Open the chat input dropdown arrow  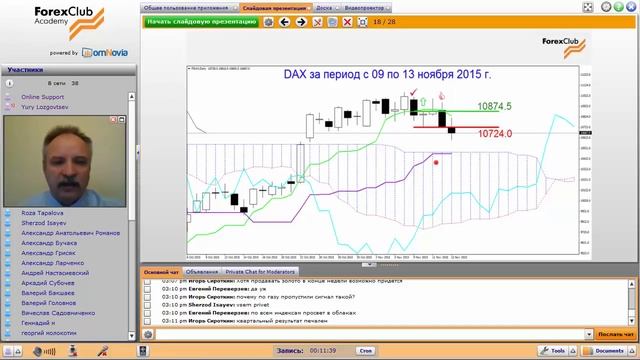[x=589, y=334]
